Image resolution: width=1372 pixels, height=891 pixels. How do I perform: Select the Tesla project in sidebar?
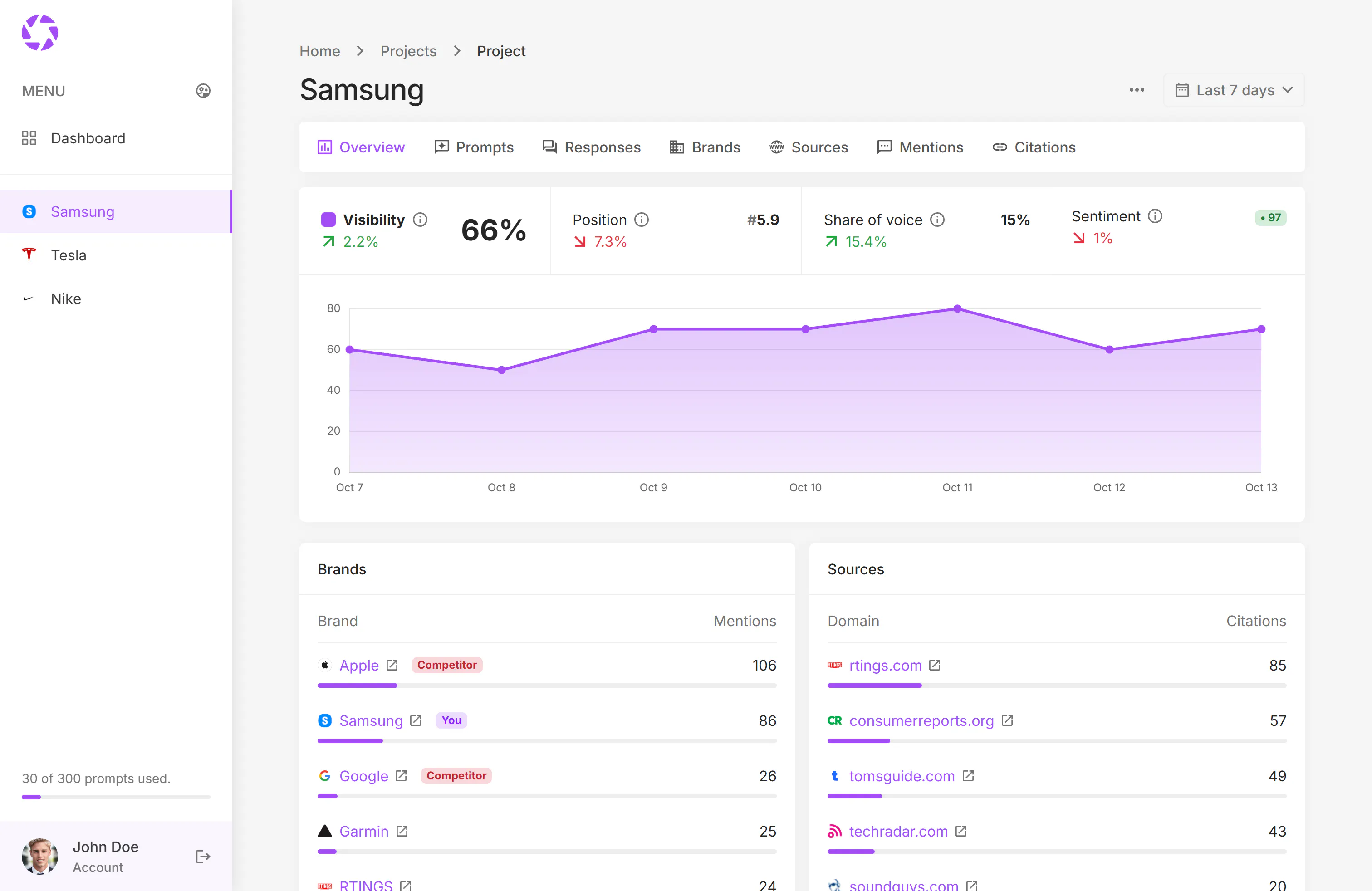115,255
